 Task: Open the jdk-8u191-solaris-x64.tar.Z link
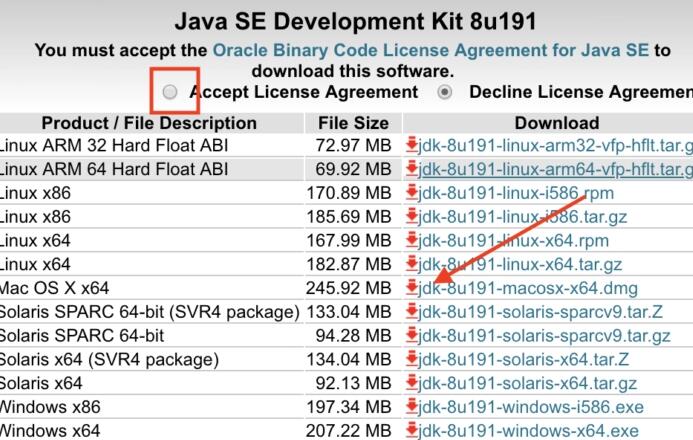pyautogui.click(x=524, y=360)
